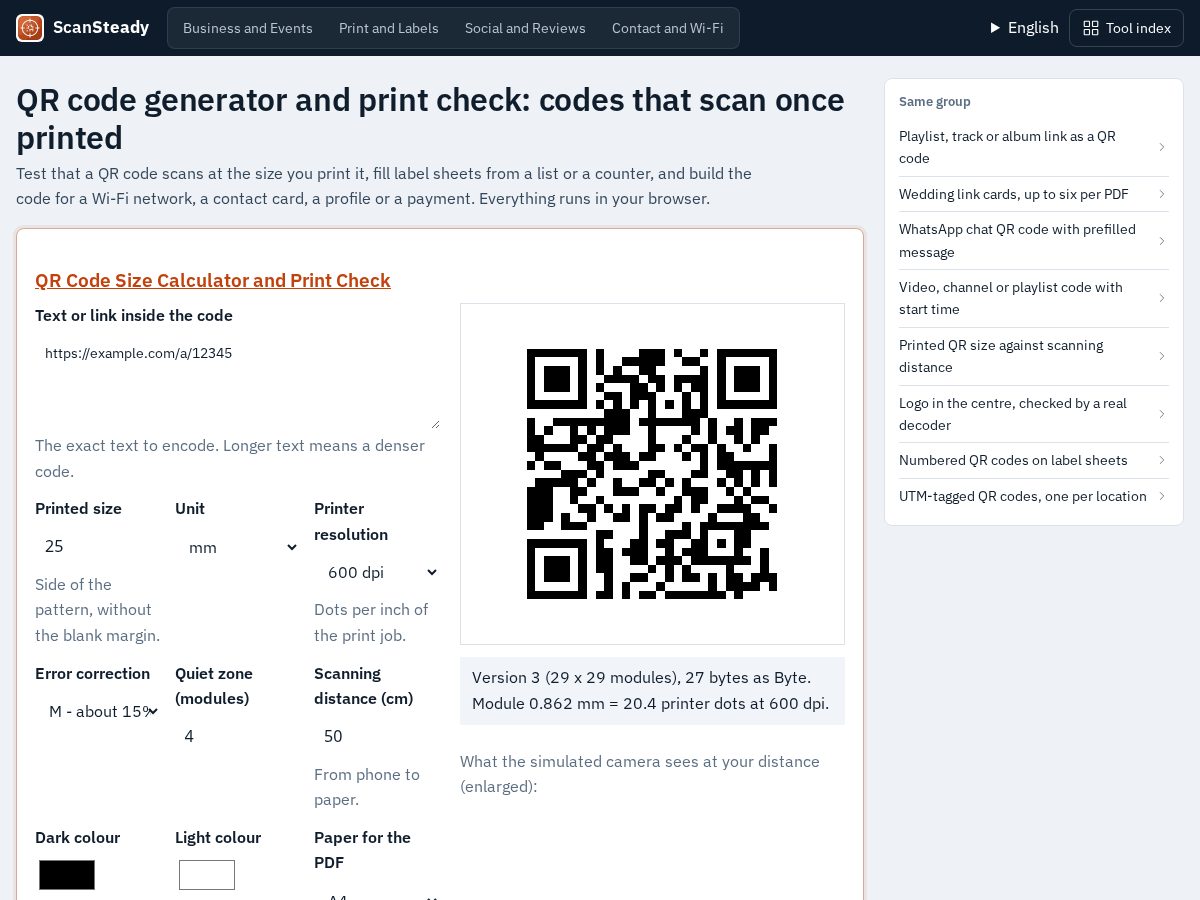Viewport: 1200px width, 900px height.
Task: Click the triangle icon beside English
Action: pos(995,28)
